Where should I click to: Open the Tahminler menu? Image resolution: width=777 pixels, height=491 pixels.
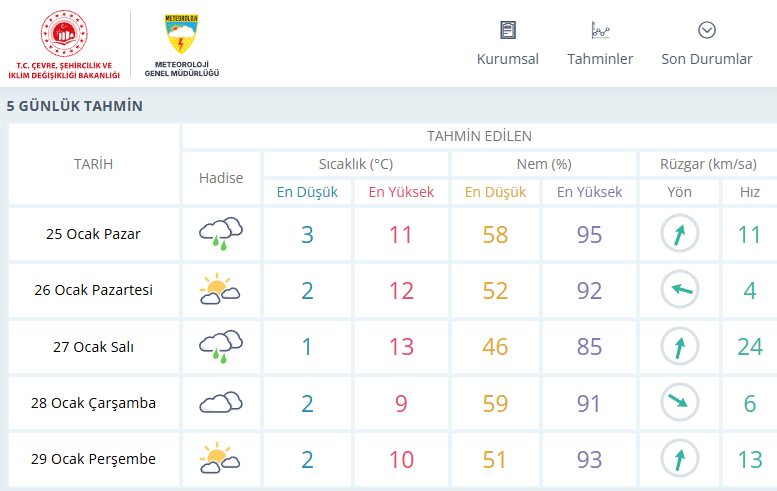coord(600,59)
